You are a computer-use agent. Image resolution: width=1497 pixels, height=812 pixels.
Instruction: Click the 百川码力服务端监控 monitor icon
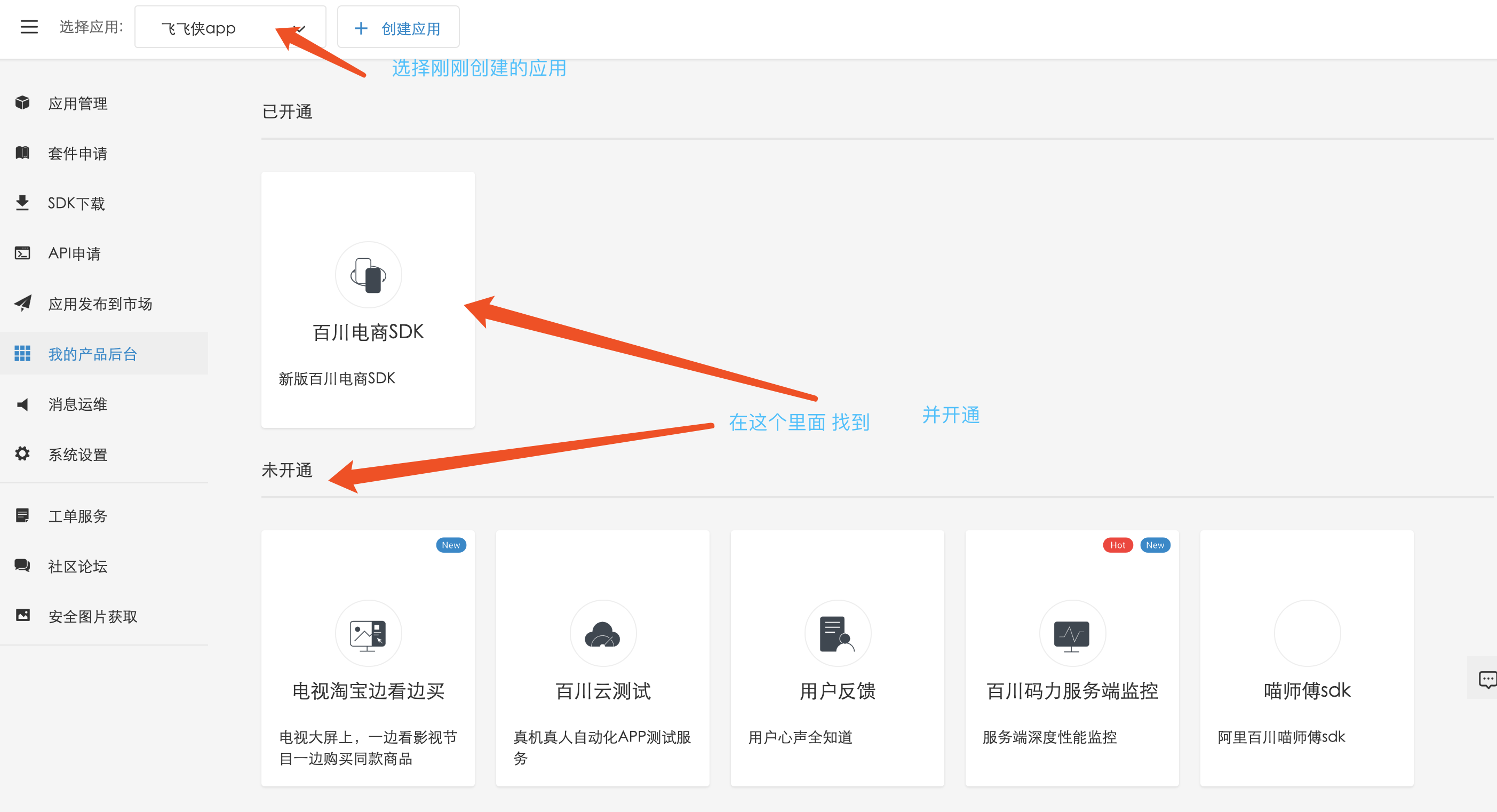[1072, 634]
